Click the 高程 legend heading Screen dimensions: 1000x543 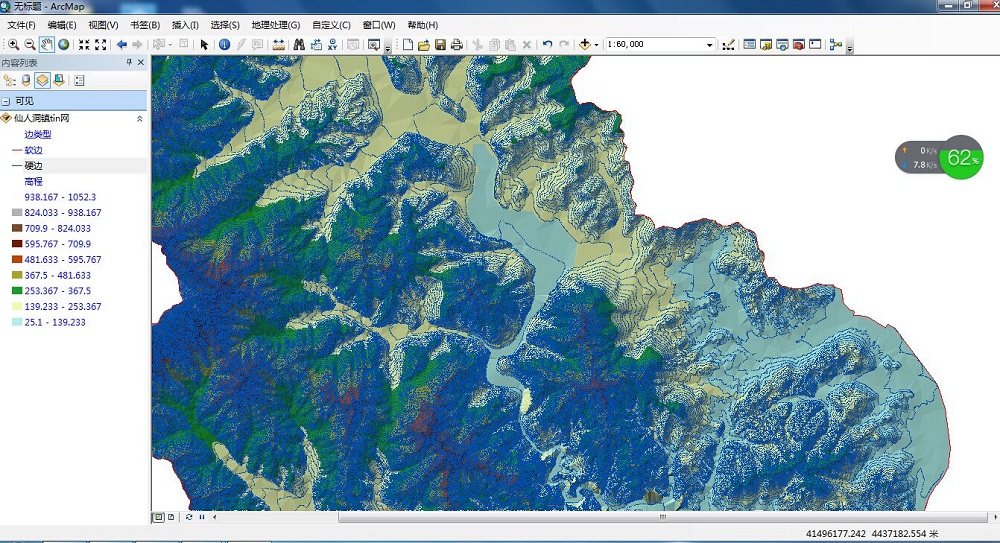pyautogui.click(x=33, y=181)
